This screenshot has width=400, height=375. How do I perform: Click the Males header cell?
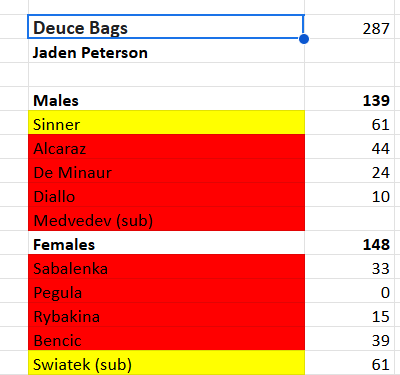[166, 99]
